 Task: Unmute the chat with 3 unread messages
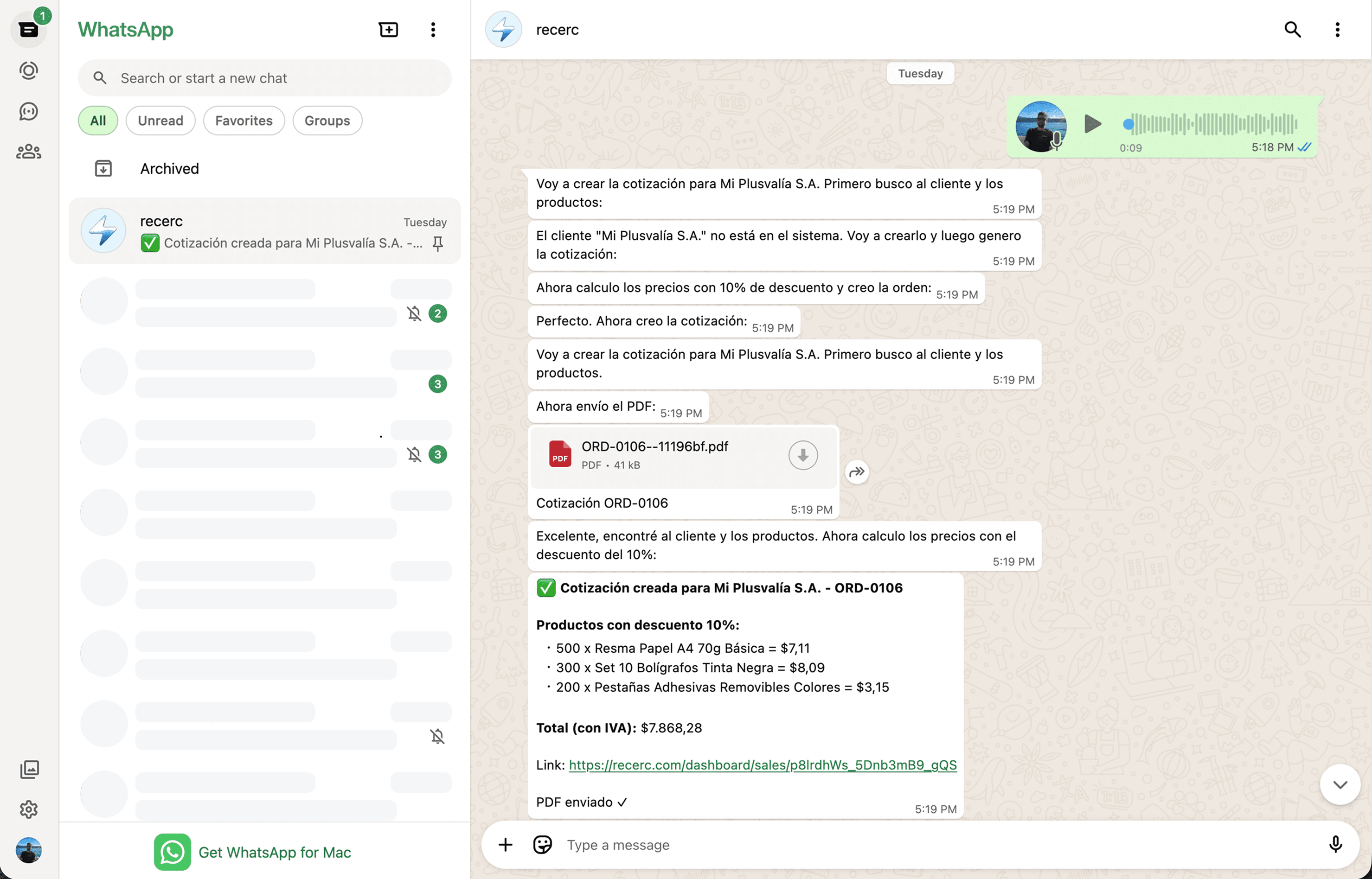click(x=413, y=454)
